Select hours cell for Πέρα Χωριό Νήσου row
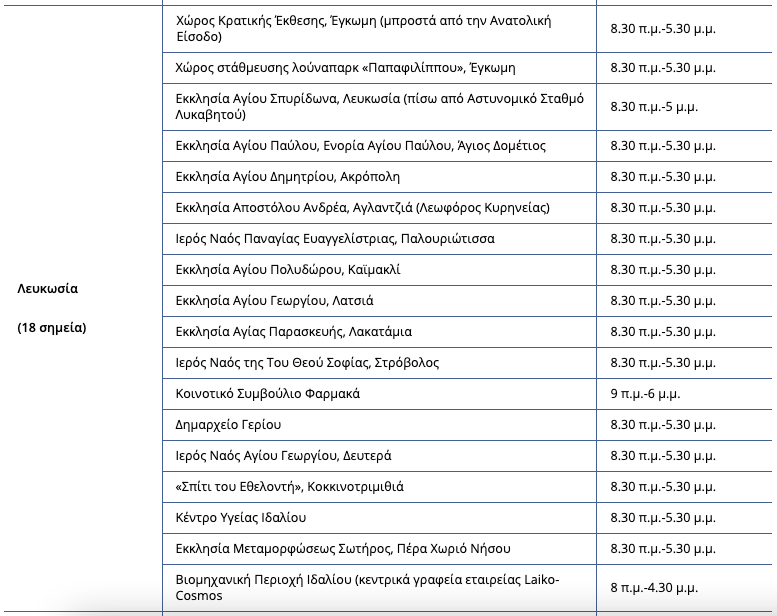The width and height of the screenshot is (777, 616). pos(684,549)
